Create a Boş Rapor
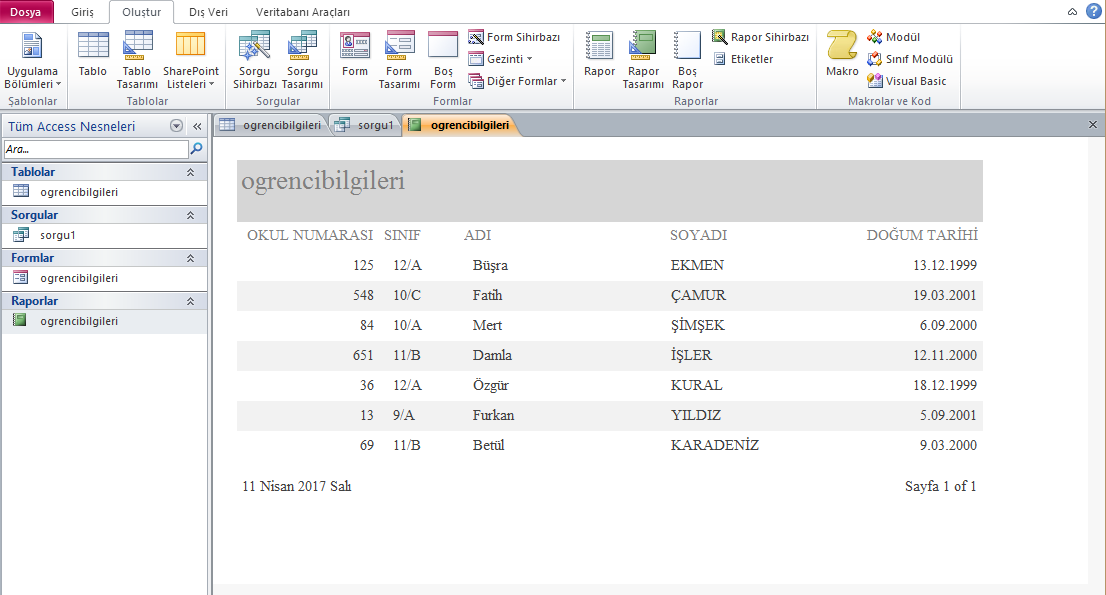 click(x=687, y=61)
